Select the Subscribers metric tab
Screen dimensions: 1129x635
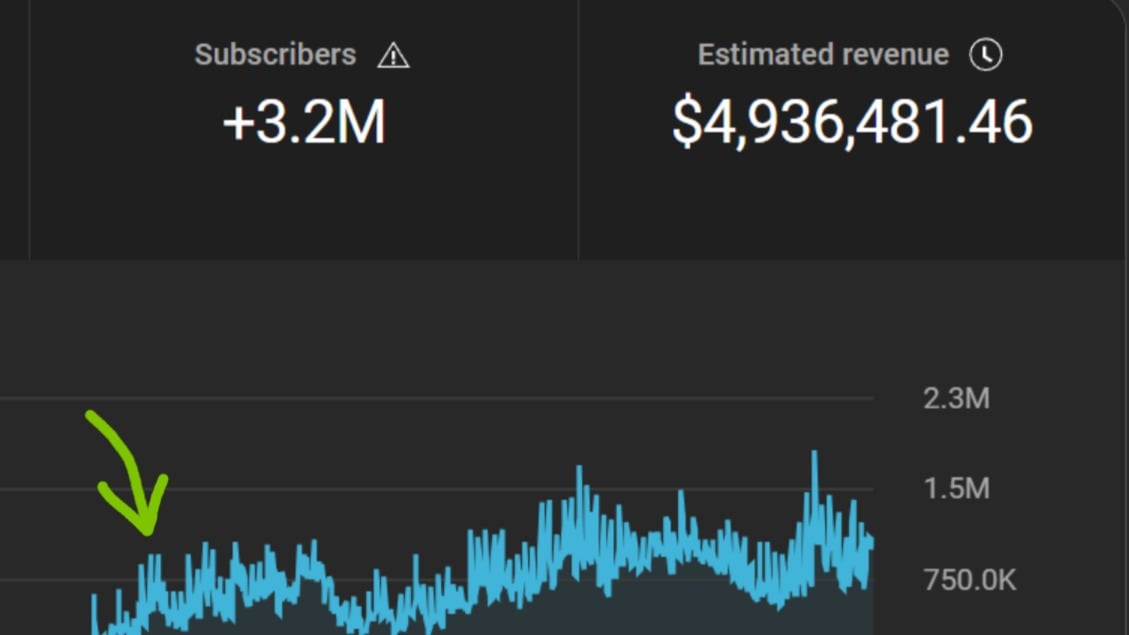click(304, 130)
